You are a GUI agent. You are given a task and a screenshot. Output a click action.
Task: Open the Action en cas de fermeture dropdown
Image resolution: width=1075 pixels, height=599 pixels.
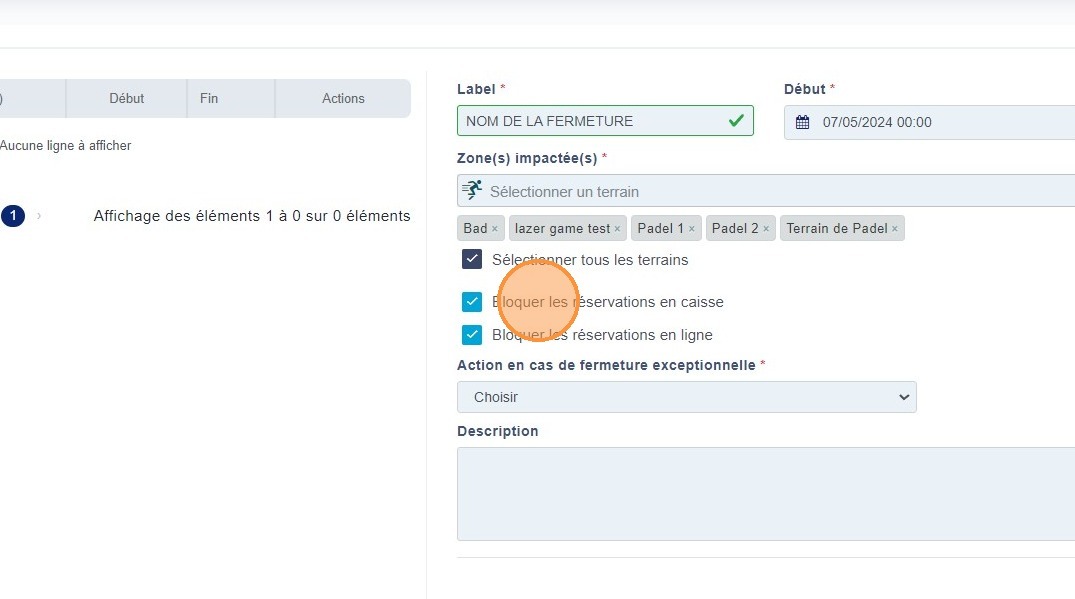(x=686, y=397)
